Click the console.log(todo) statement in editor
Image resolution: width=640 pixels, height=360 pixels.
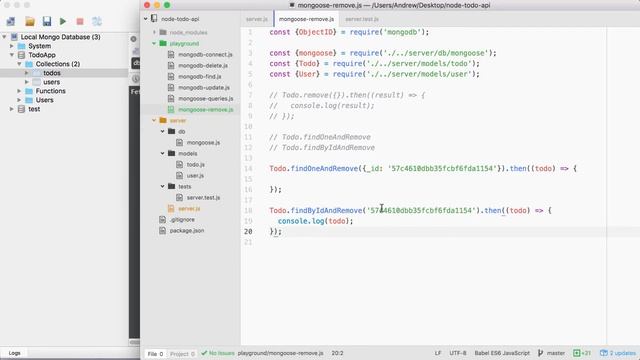pos(315,221)
